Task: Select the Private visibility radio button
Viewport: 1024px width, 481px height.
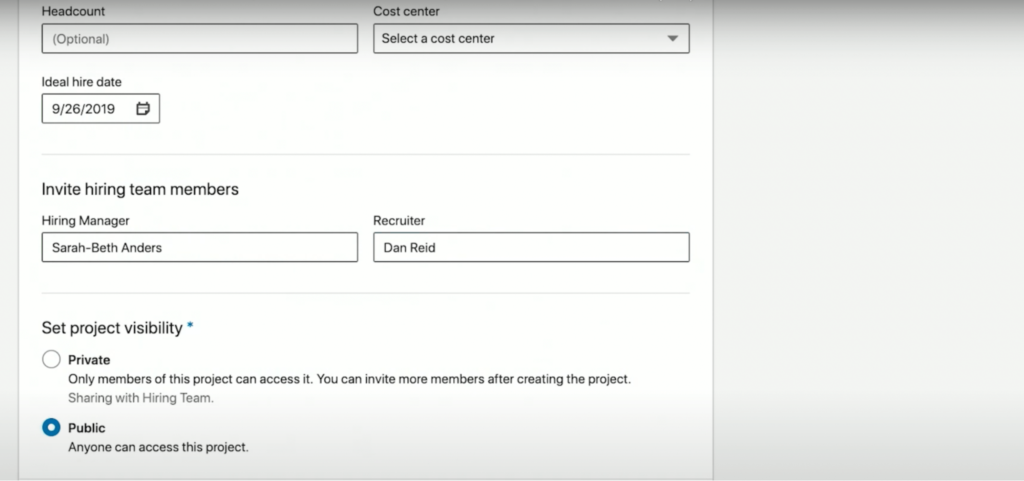Action: point(51,360)
